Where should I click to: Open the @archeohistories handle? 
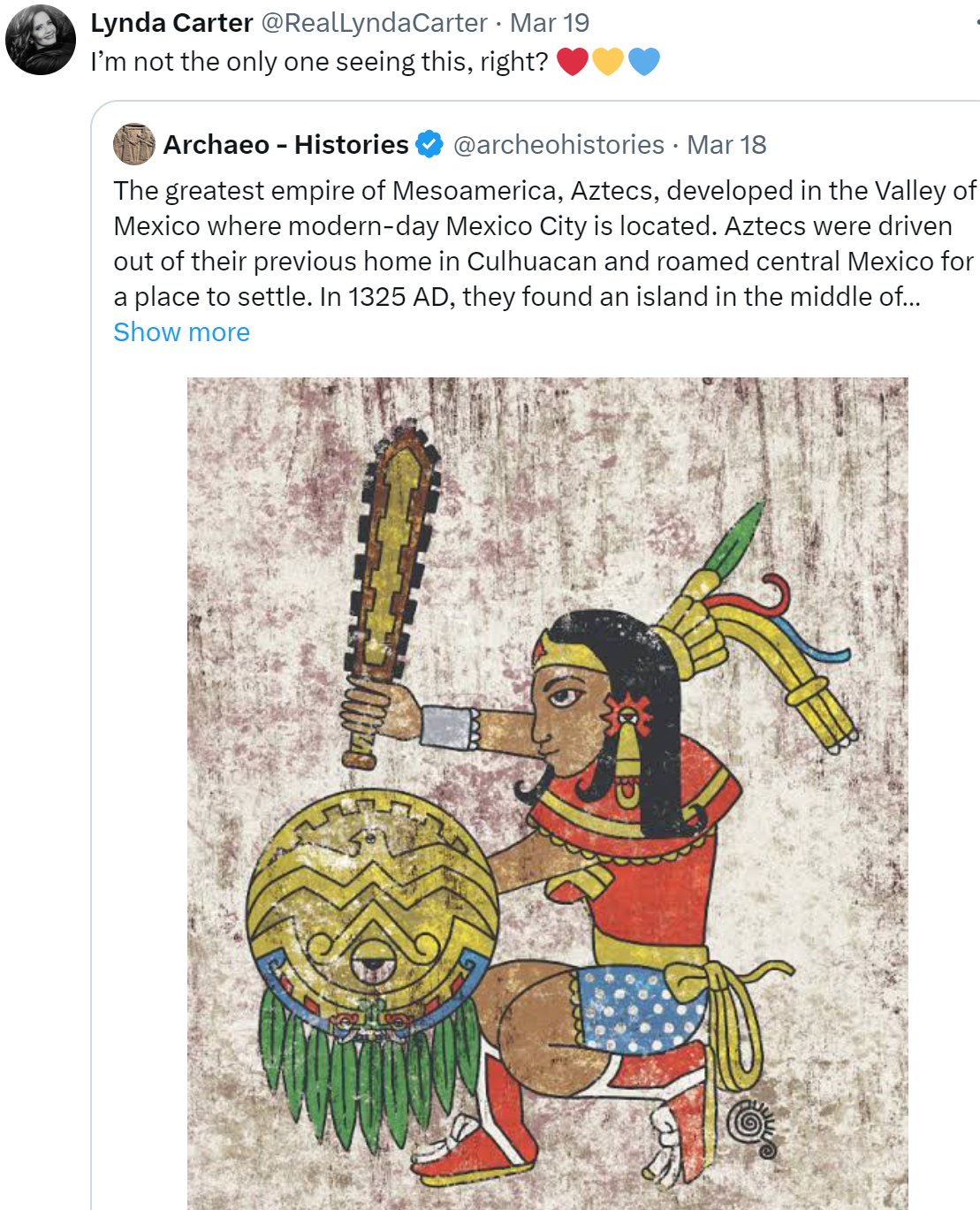coord(558,144)
